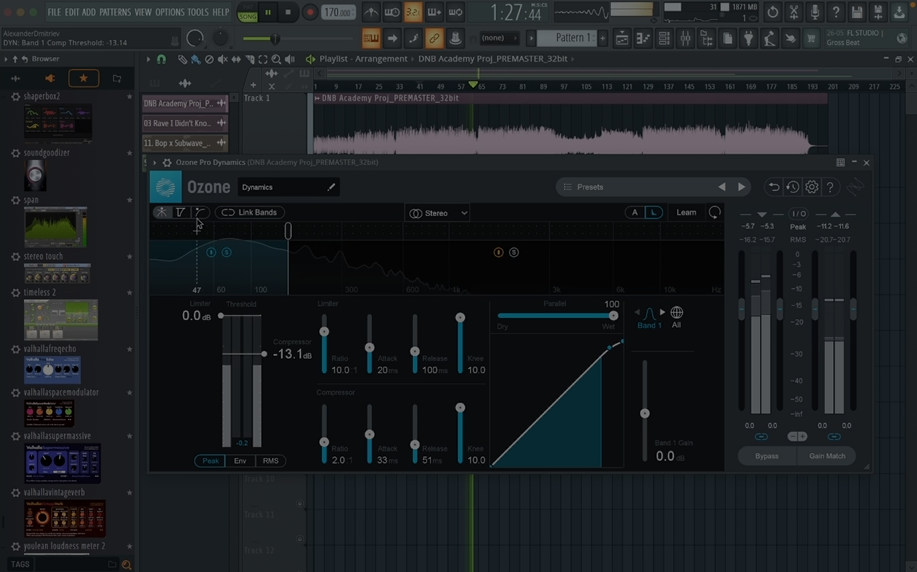The height and width of the screenshot is (572, 917).
Task: Click the microphone recording icon
Action: (x=815, y=12)
